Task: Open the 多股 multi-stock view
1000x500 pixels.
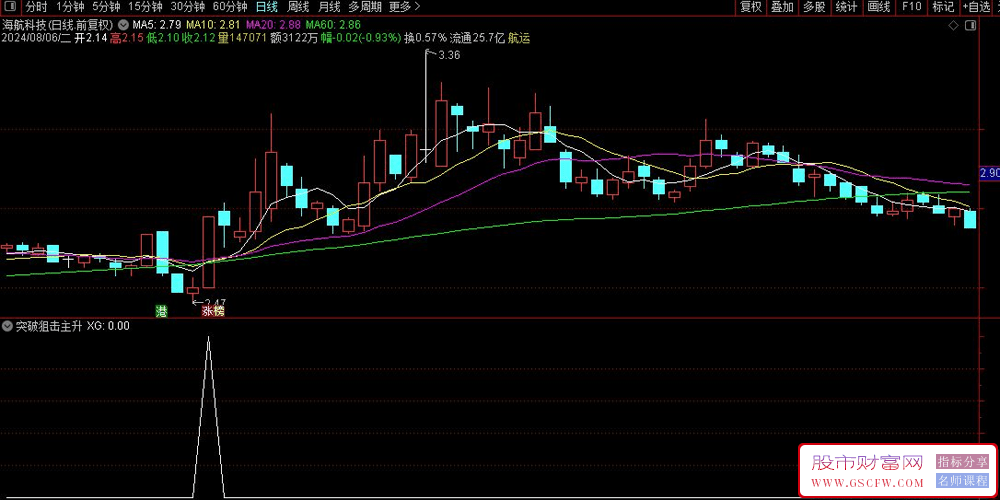Action: click(x=814, y=7)
